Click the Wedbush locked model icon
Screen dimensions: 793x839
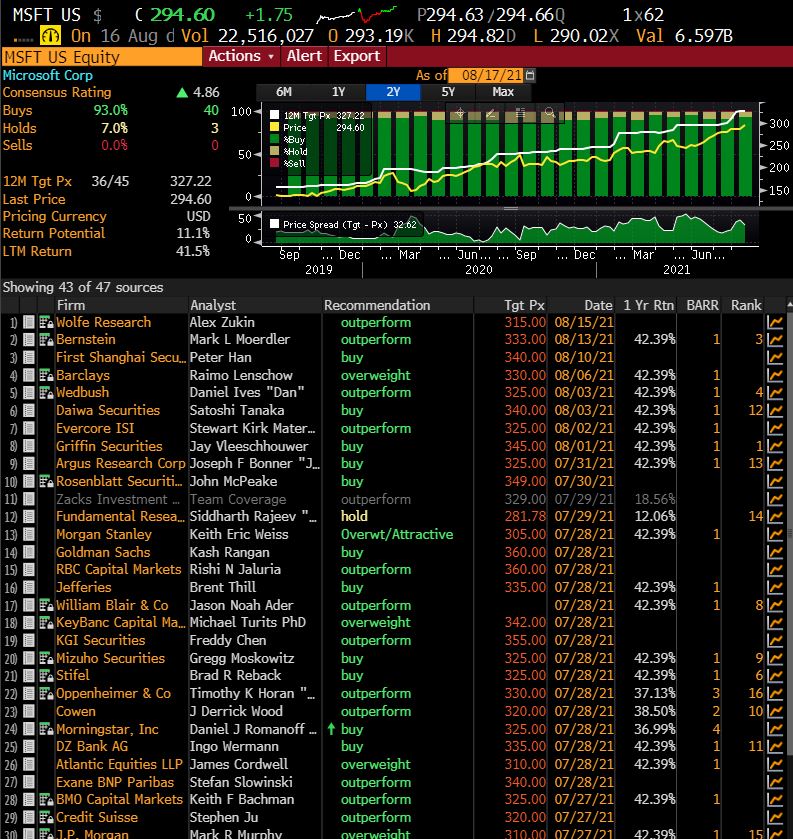pos(46,393)
